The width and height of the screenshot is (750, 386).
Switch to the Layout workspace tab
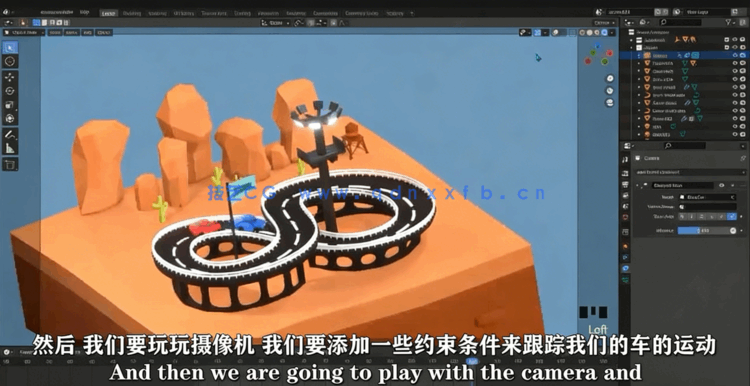click(109, 13)
